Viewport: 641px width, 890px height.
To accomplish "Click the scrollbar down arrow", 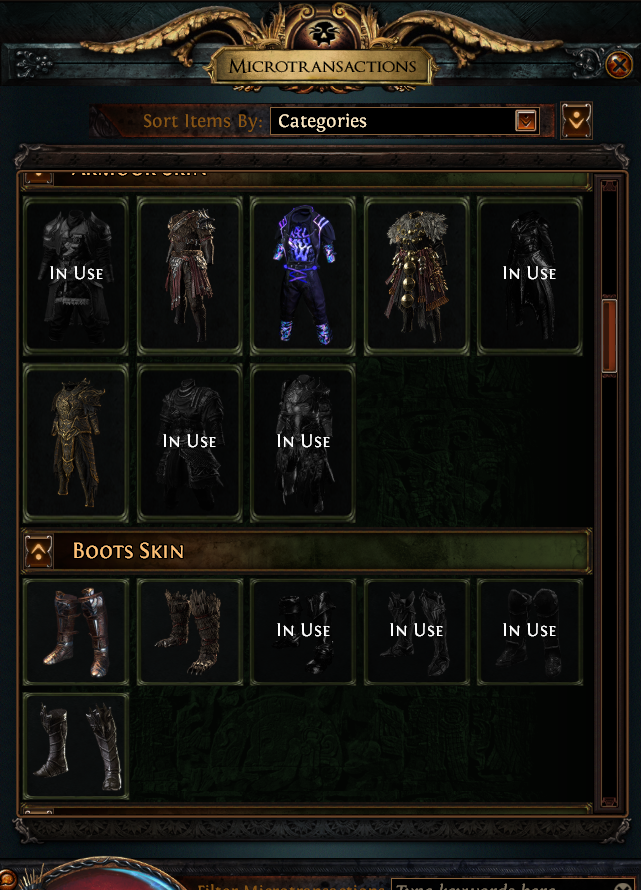I will click(x=609, y=801).
